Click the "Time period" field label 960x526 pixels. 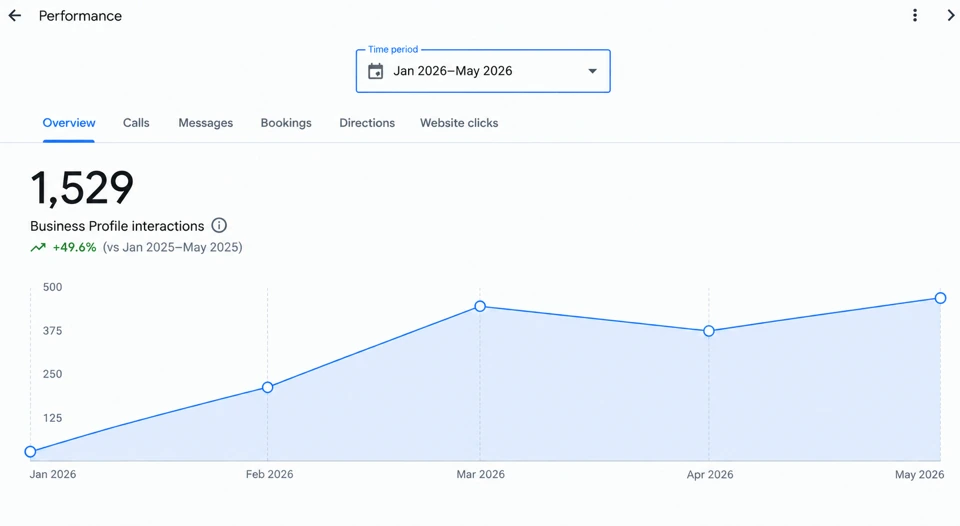393,50
